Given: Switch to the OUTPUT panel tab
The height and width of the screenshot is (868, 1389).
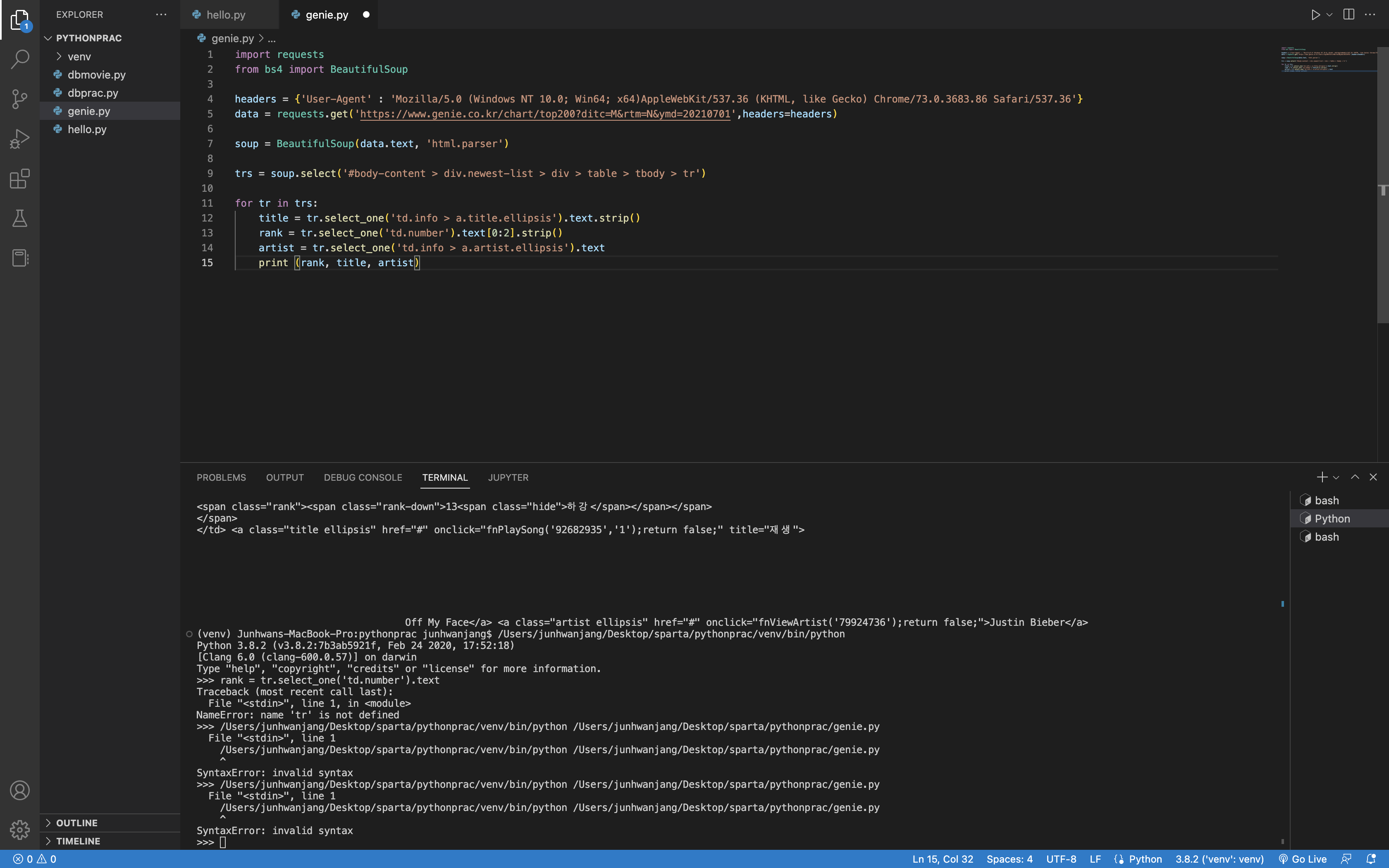Looking at the screenshot, I should point(285,478).
